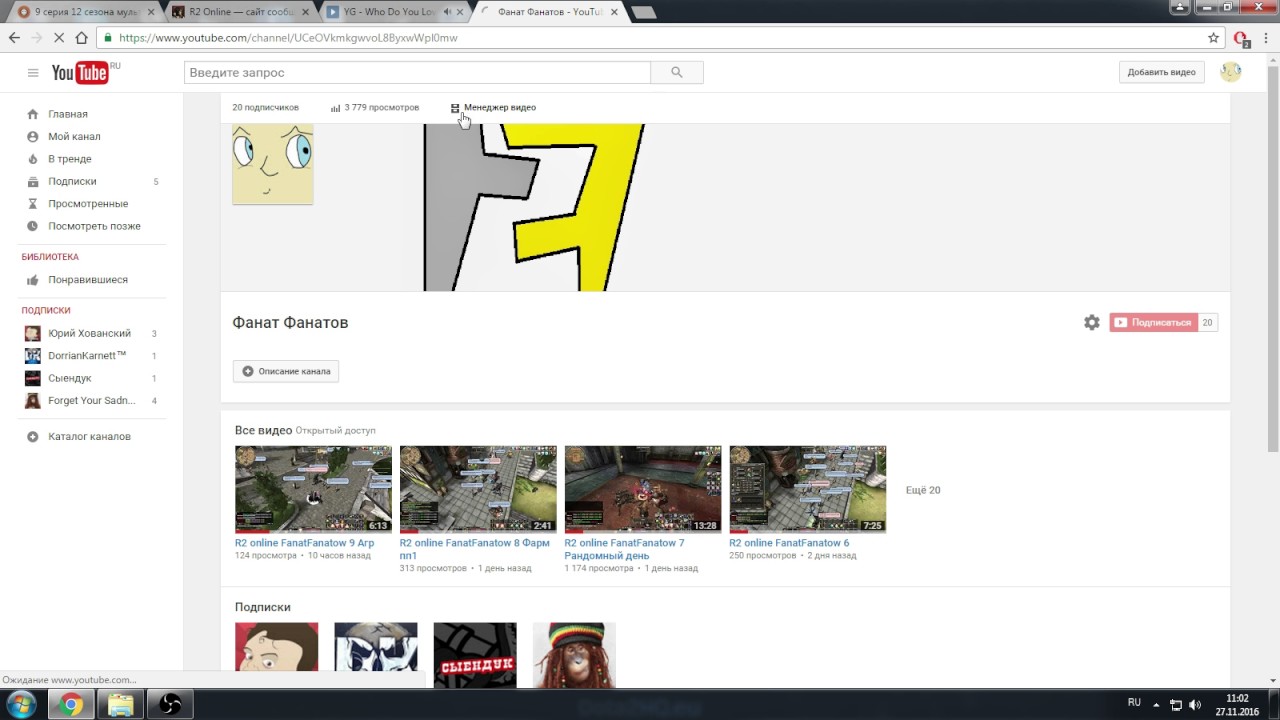1280x720 pixels.
Task: Click the search magnifier button
Action: (x=677, y=72)
